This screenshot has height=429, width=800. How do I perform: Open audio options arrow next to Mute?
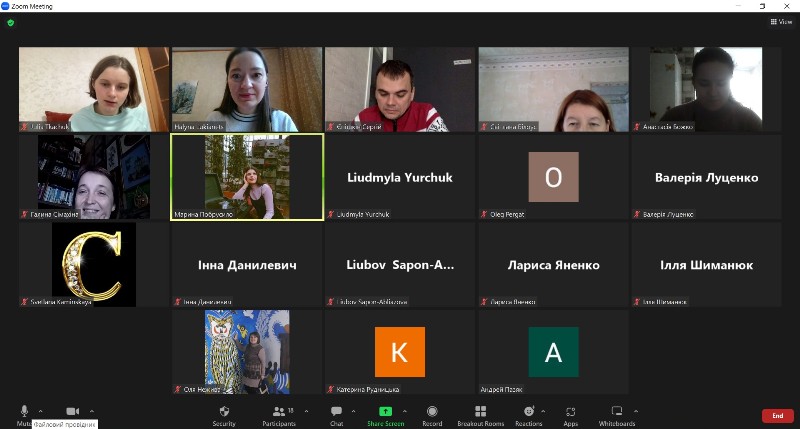[40, 411]
